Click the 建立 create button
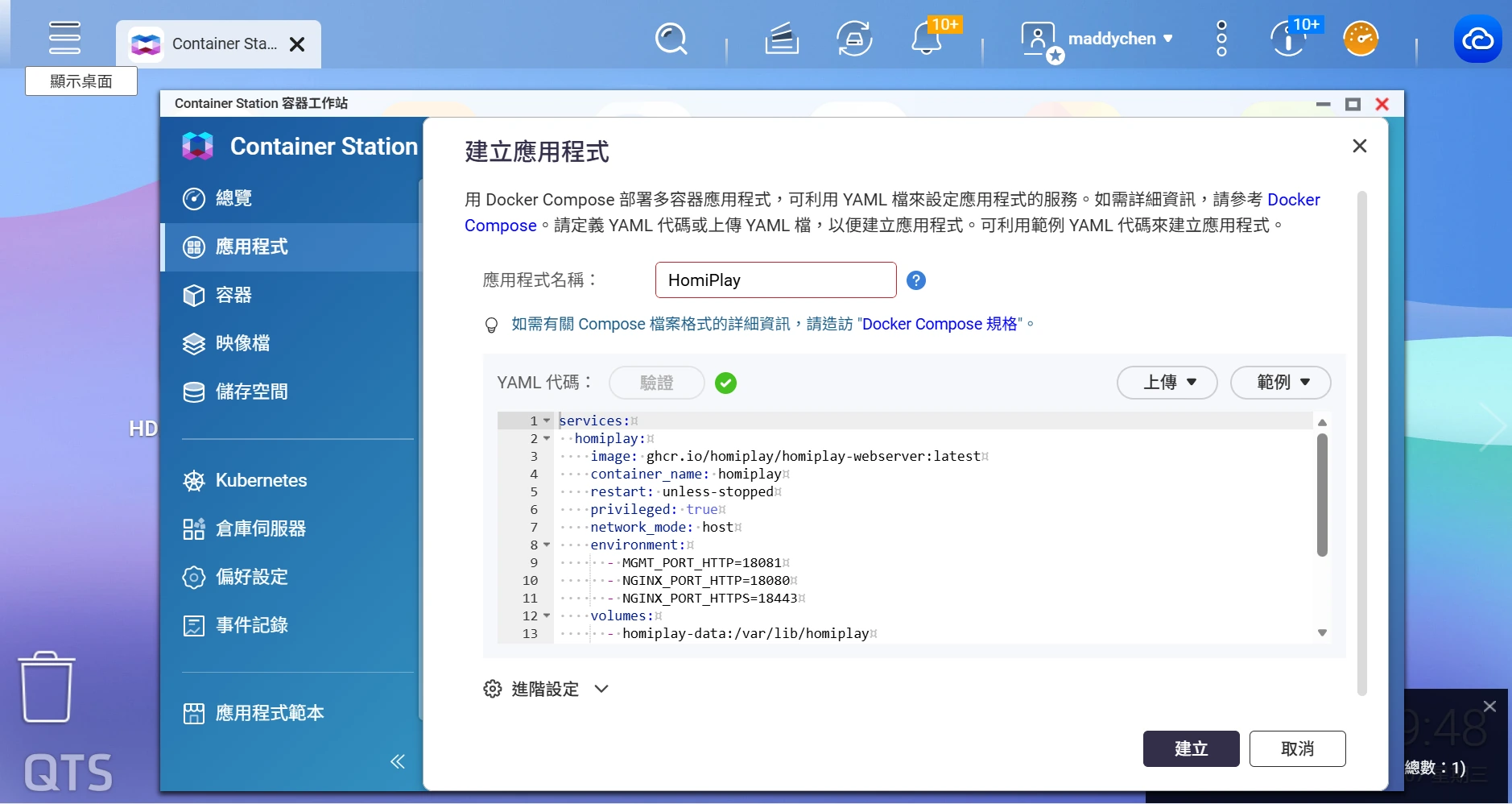The image size is (1512, 804). pyautogui.click(x=1191, y=749)
